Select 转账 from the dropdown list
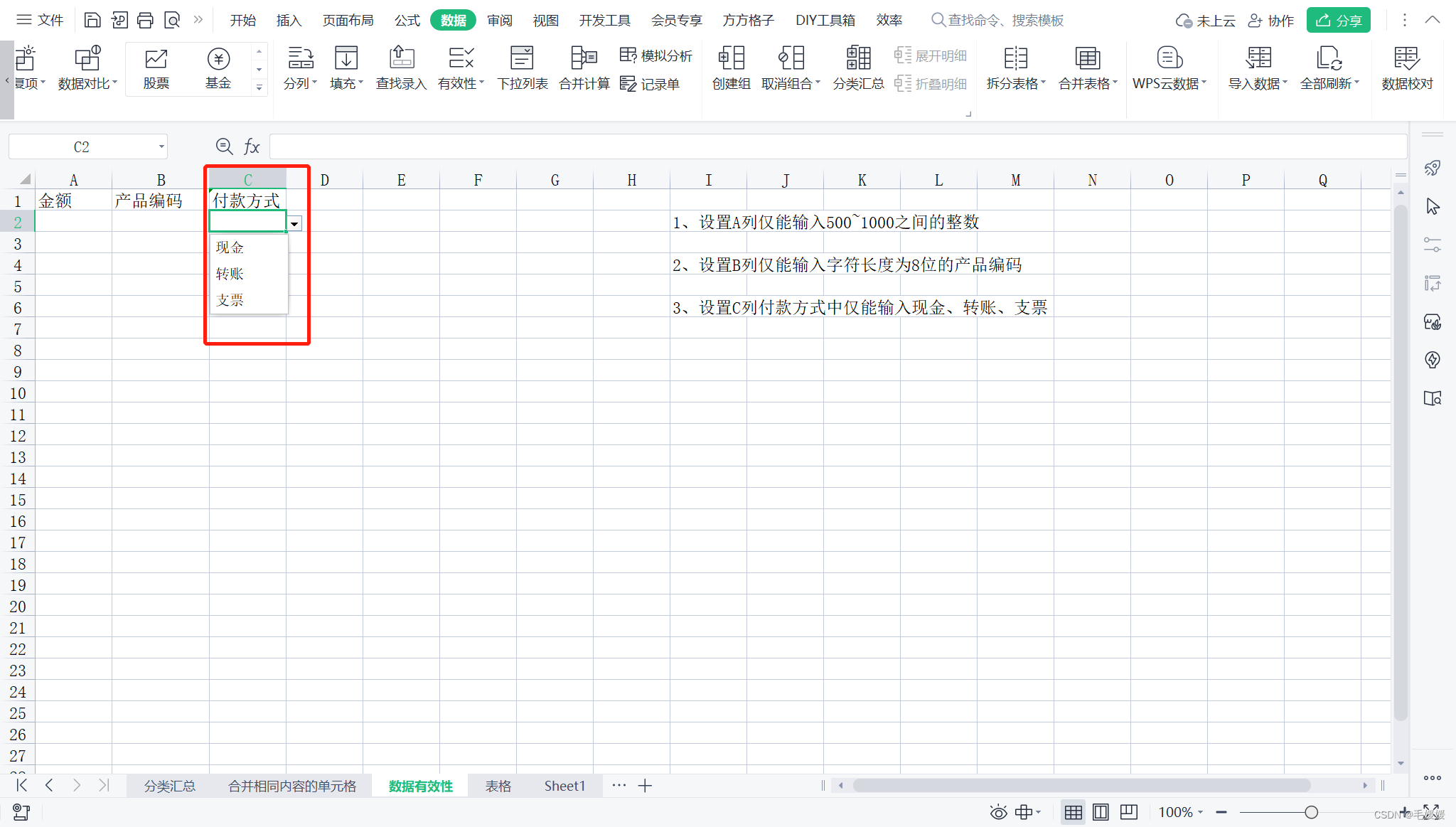The height and width of the screenshot is (827, 1456). coord(230,274)
